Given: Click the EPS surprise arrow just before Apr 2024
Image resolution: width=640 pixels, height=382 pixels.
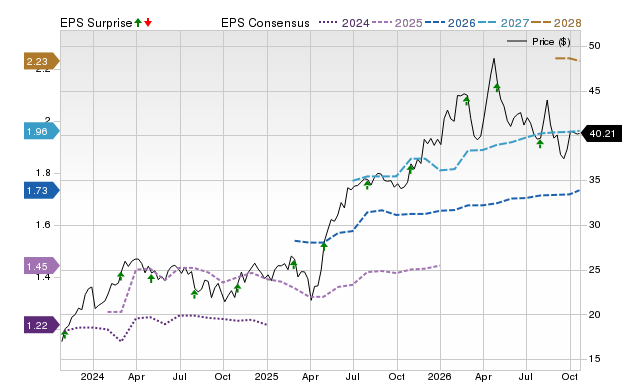Looking at the screenshot, I should pos(120,276).
